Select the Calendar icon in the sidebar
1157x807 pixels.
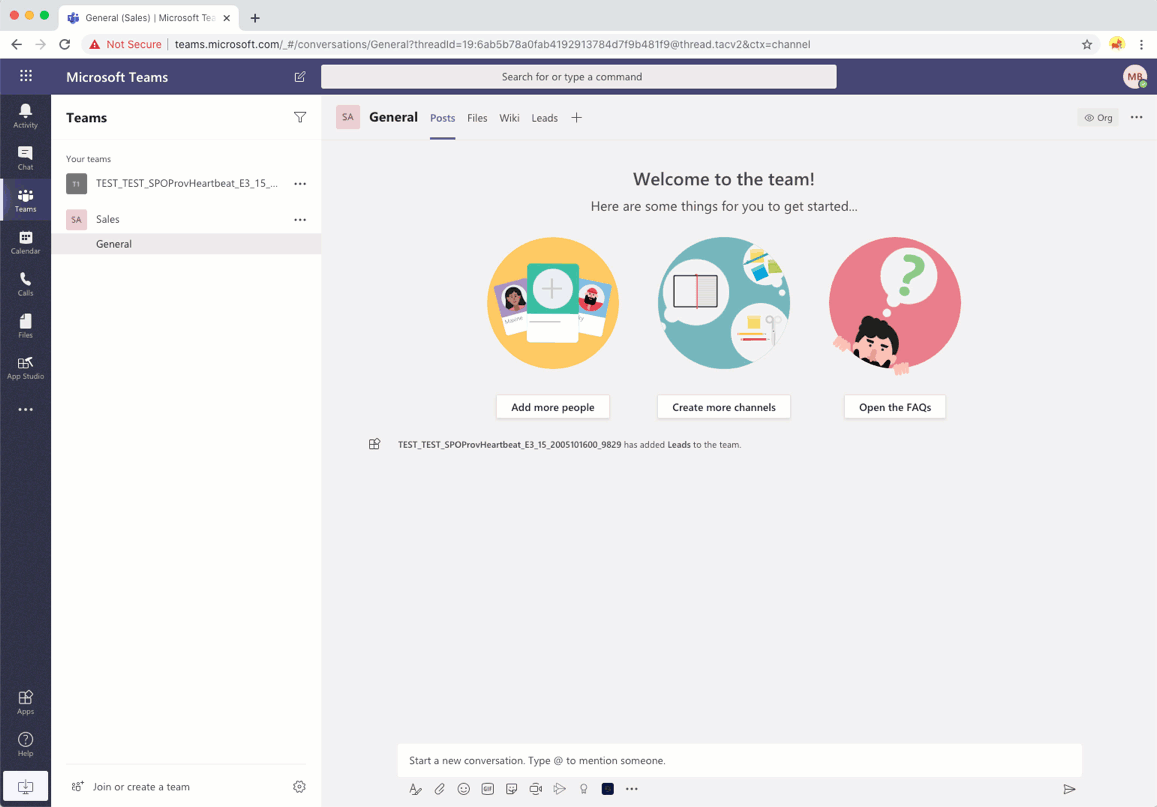(x=25, y=239)
